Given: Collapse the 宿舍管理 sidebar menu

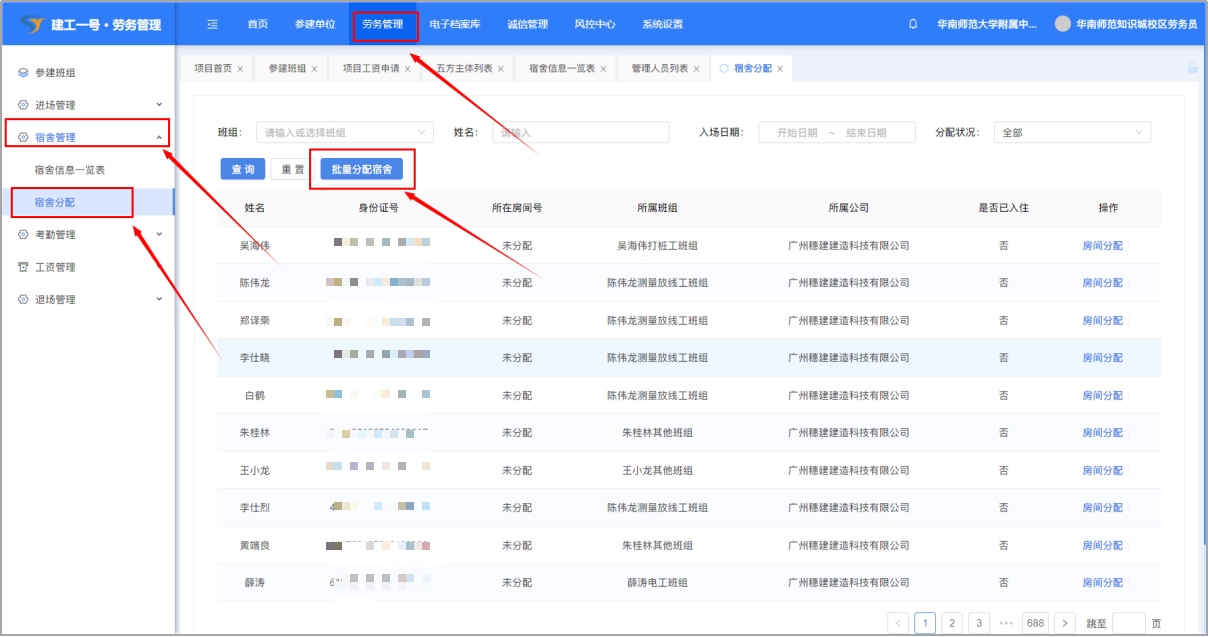Looking at the screenshot, I should [x=159, y=138].
